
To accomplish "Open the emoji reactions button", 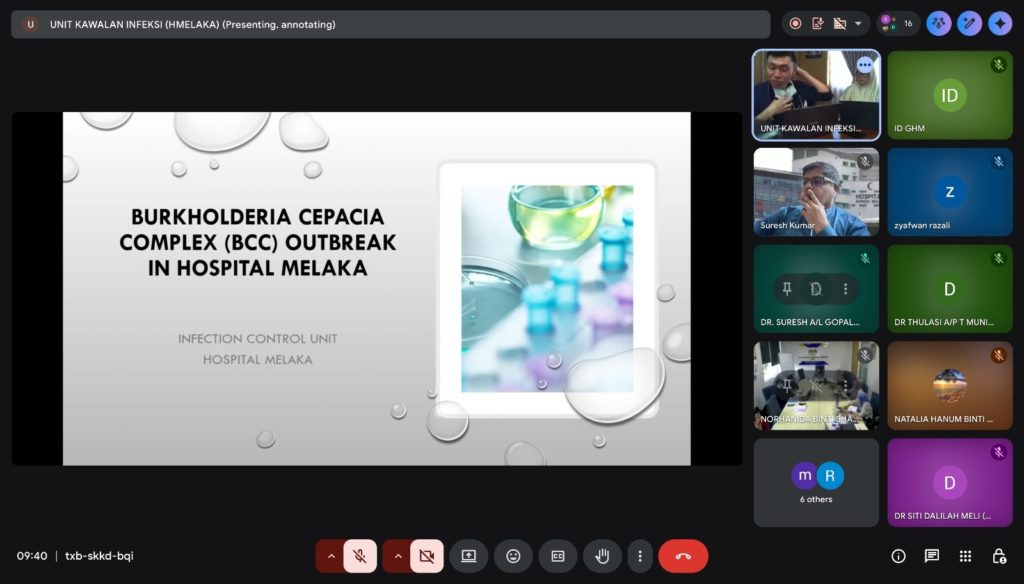I will (513, 556).
